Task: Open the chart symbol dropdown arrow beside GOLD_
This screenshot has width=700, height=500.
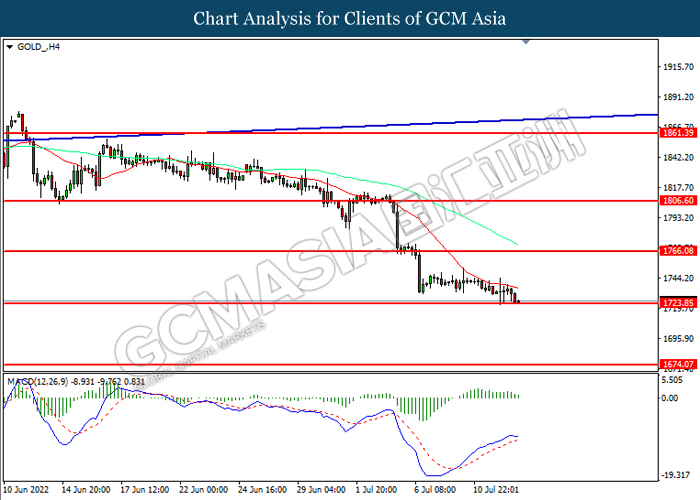Action: (10, 47)
